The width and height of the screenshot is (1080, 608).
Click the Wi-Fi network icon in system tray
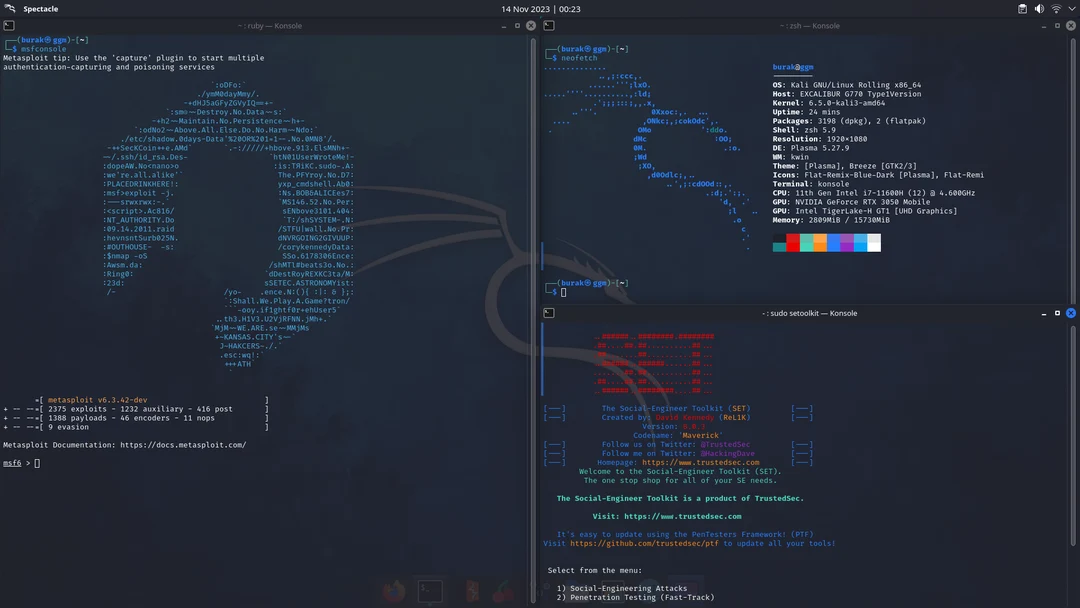[1055, 8]
